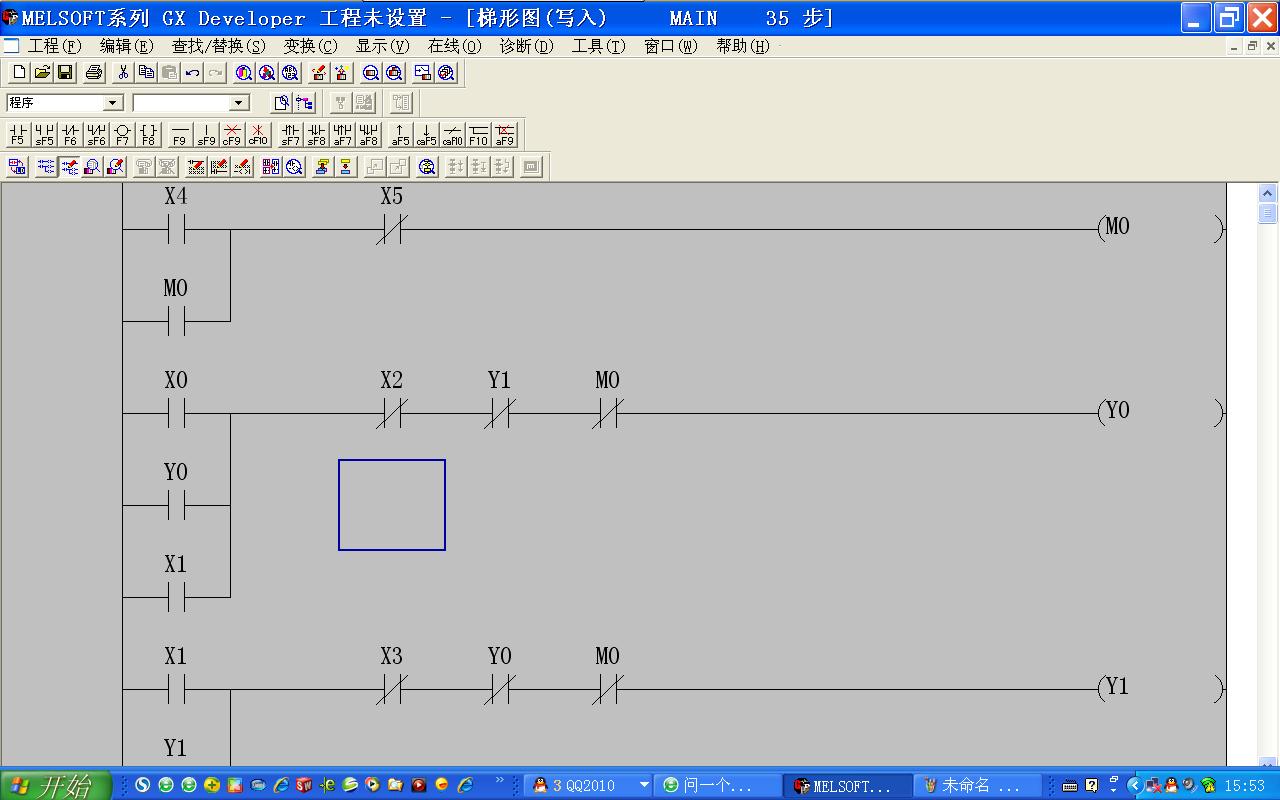Click the Print icon in the toolbar

94,73
